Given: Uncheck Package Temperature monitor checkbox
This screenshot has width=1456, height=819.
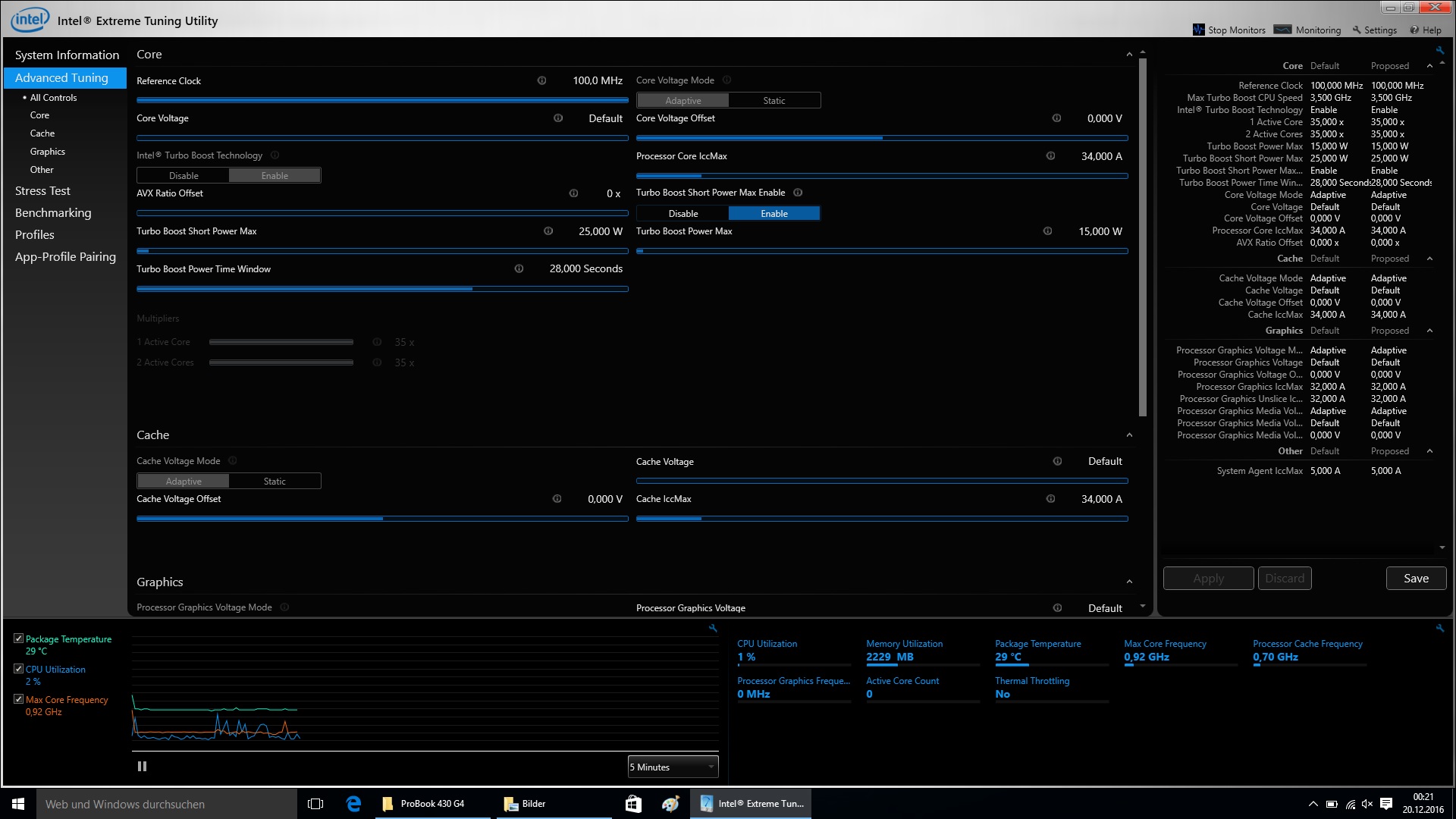Looking at the screenshot, I should 18,639.
